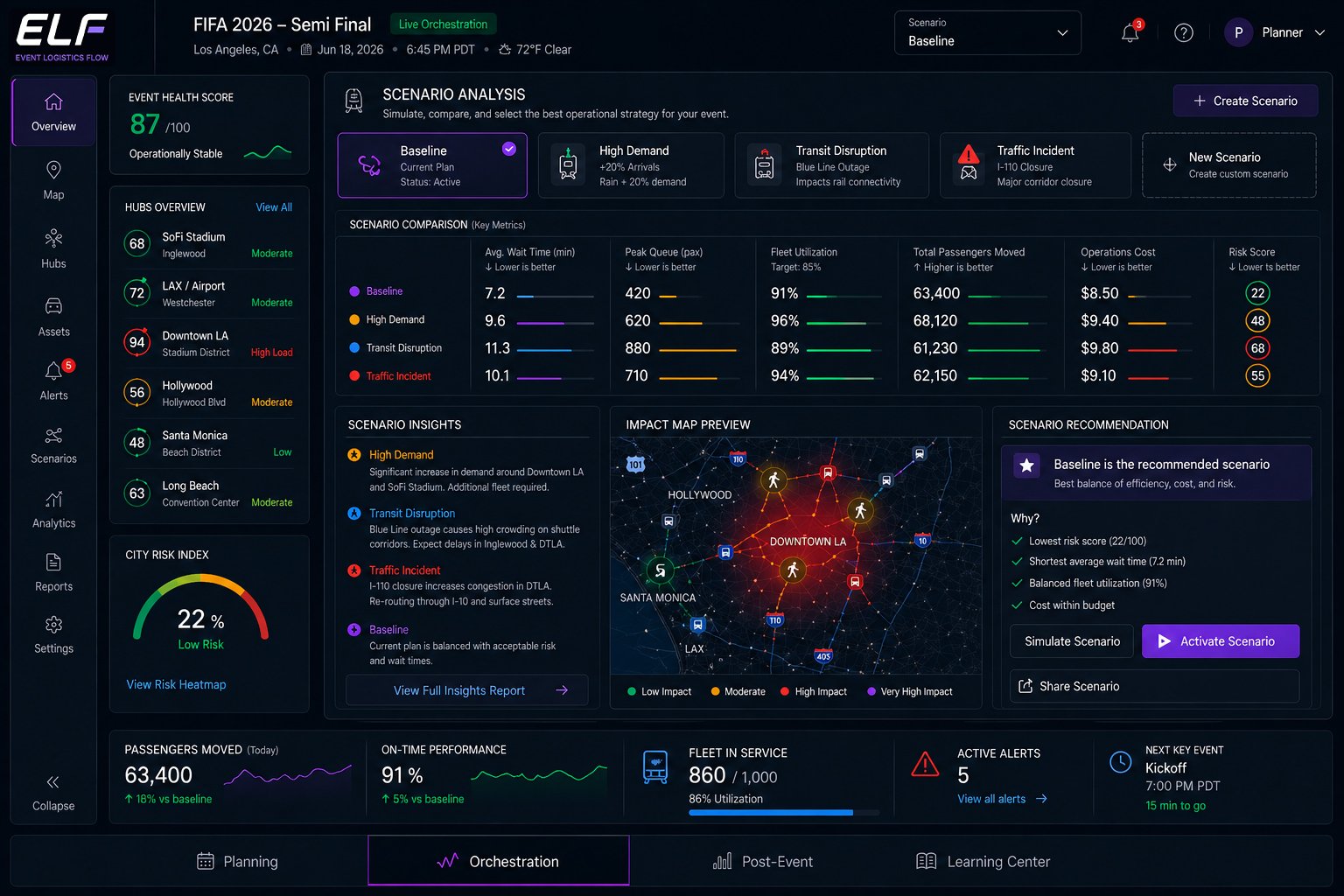Toggle Very High Impact legend item

[909, 691]
